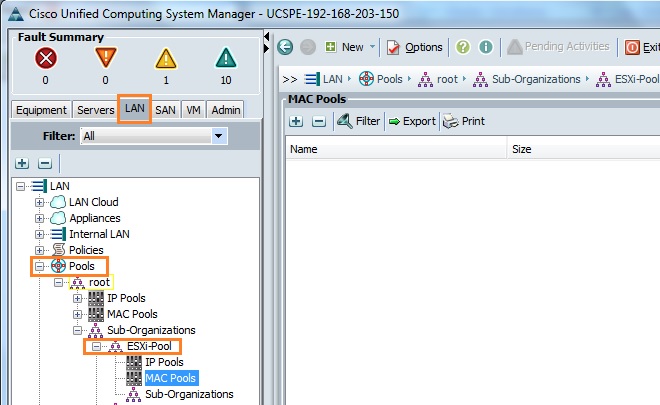Collapse all nodes in navigation tree
The width and height of the screenshot is (660, 405).
45,163
